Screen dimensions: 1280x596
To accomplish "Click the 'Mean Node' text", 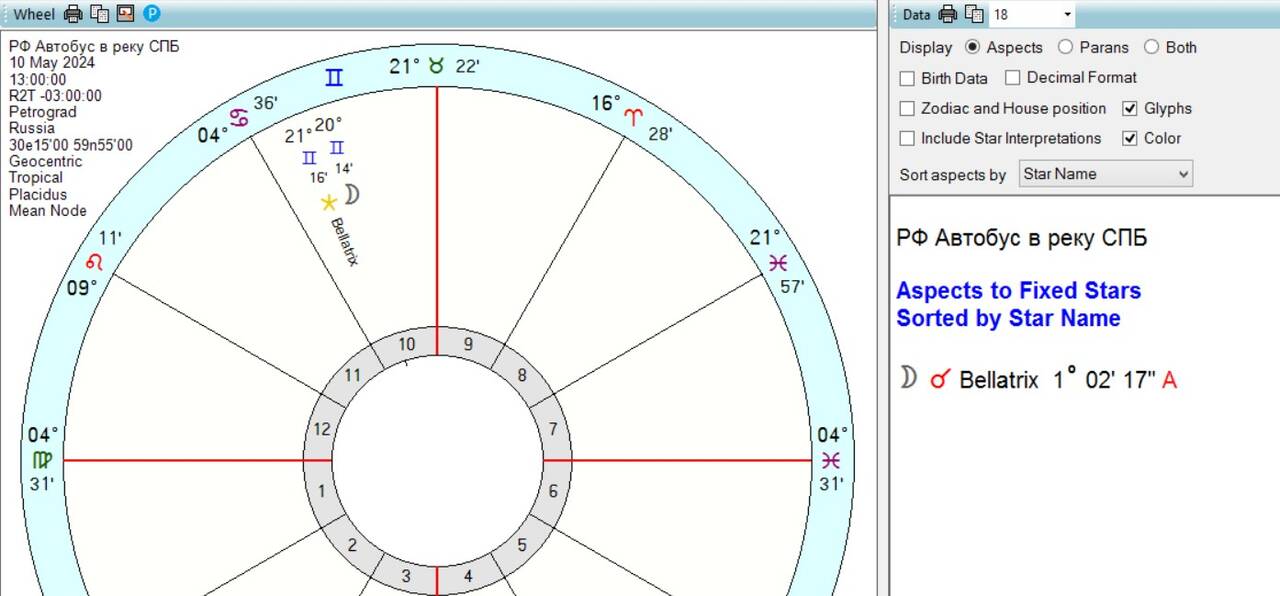I will click(48, 211).
